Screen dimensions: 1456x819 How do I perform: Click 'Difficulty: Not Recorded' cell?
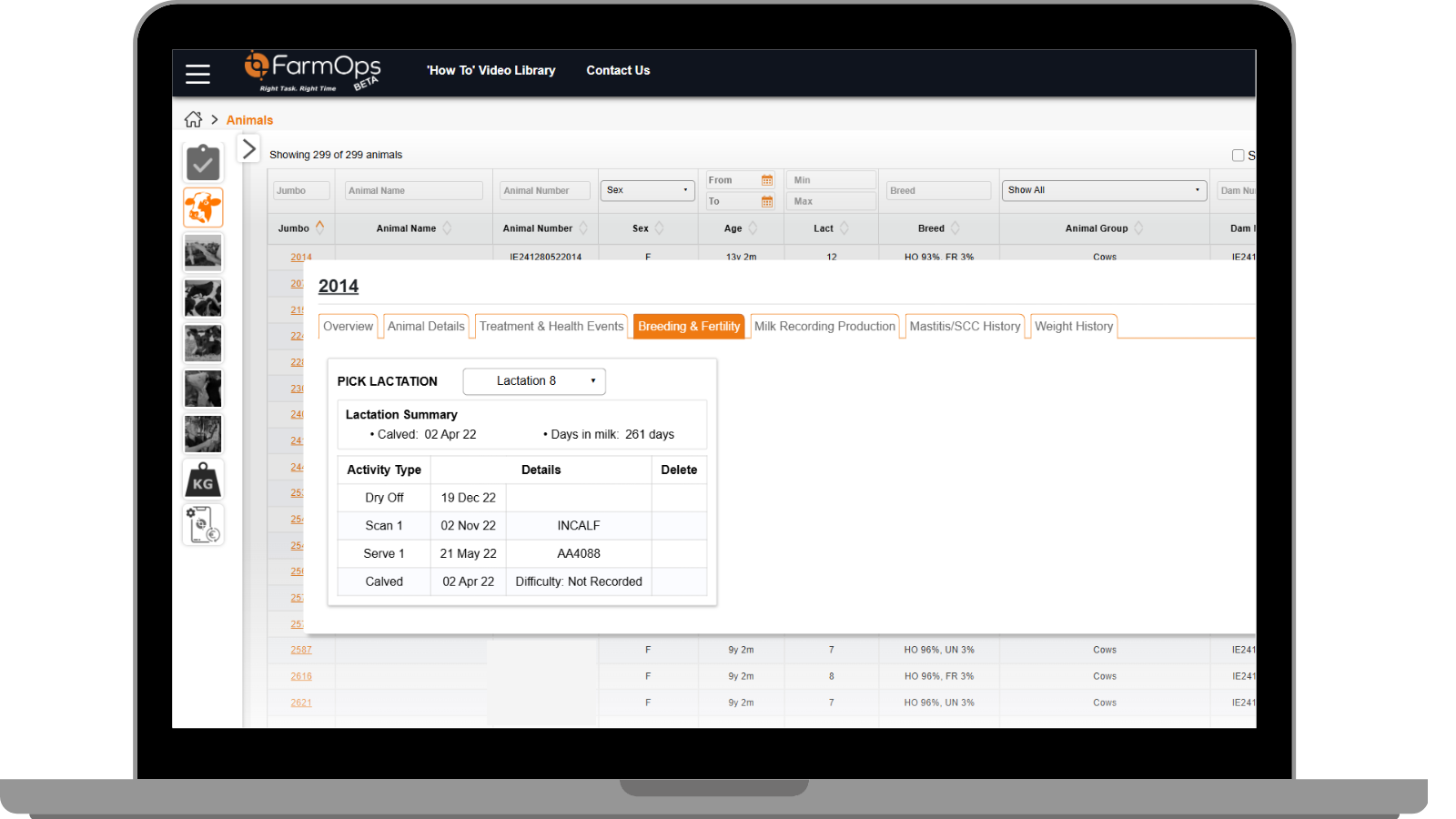click(579, 581)
